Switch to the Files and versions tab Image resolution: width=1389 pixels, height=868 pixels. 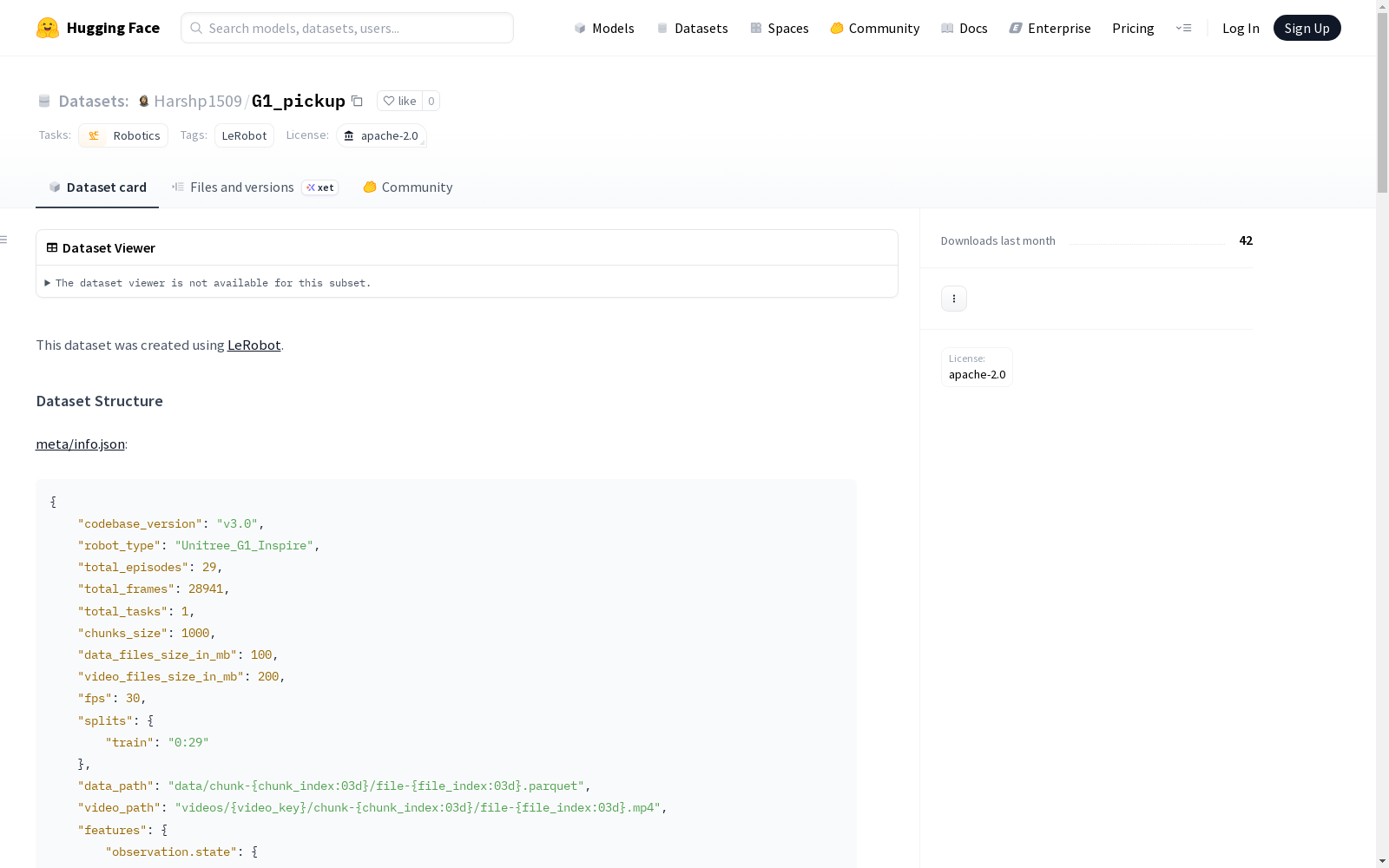pyautogui.click(x=255, y=187)
